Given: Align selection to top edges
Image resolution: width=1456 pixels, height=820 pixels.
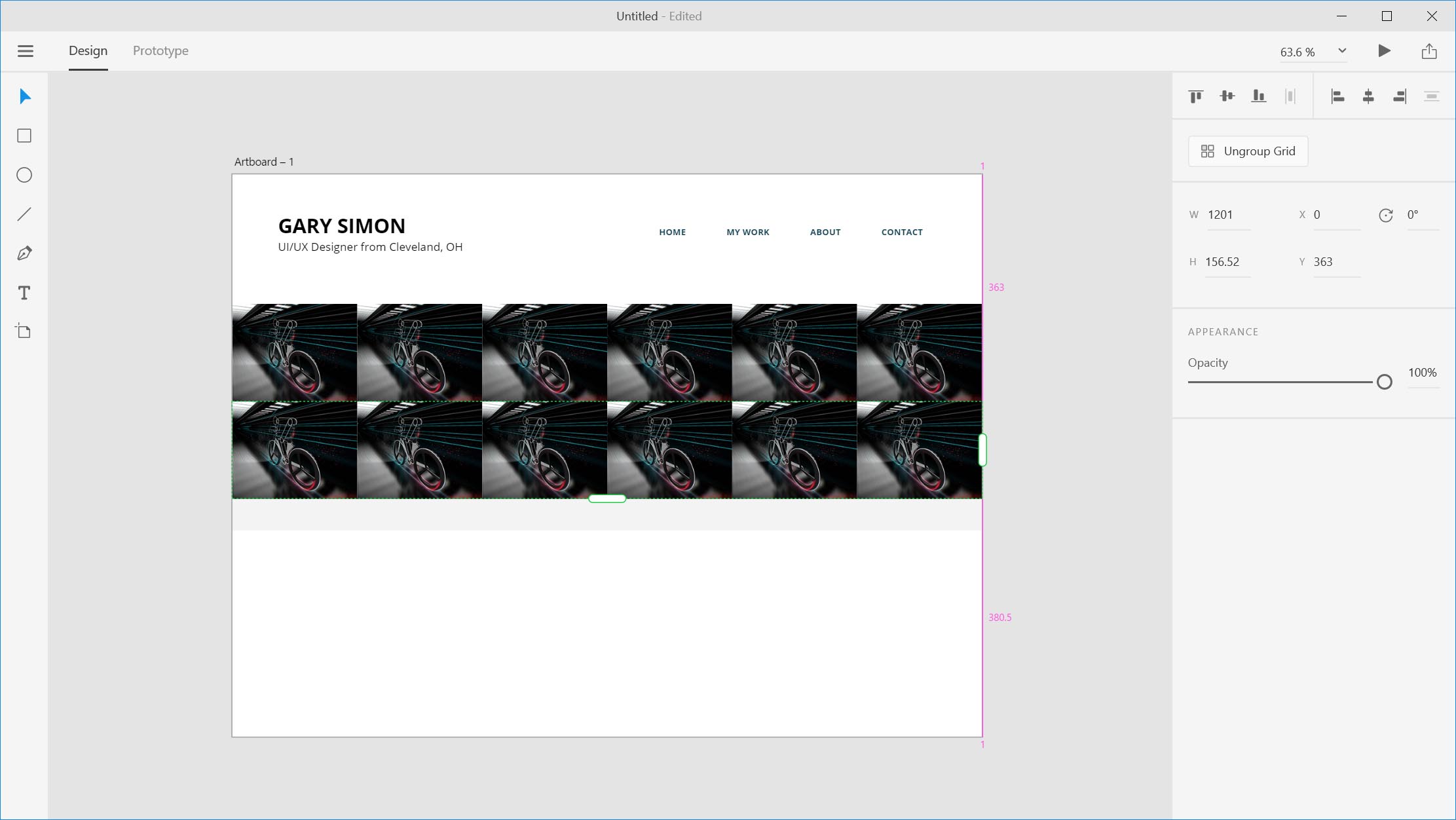Looking at the screenshot, I should [1195, 96].
